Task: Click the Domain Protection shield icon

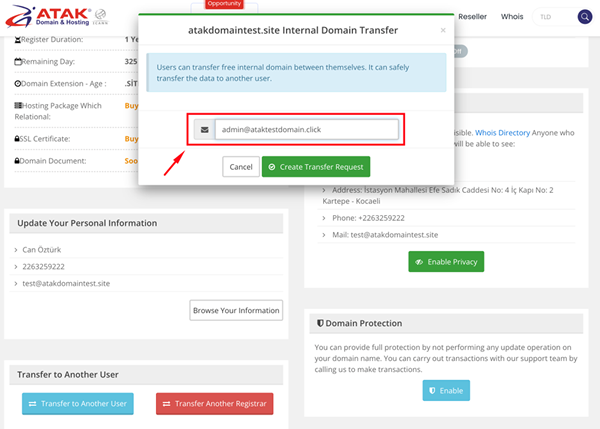Action: coord(320,323)
